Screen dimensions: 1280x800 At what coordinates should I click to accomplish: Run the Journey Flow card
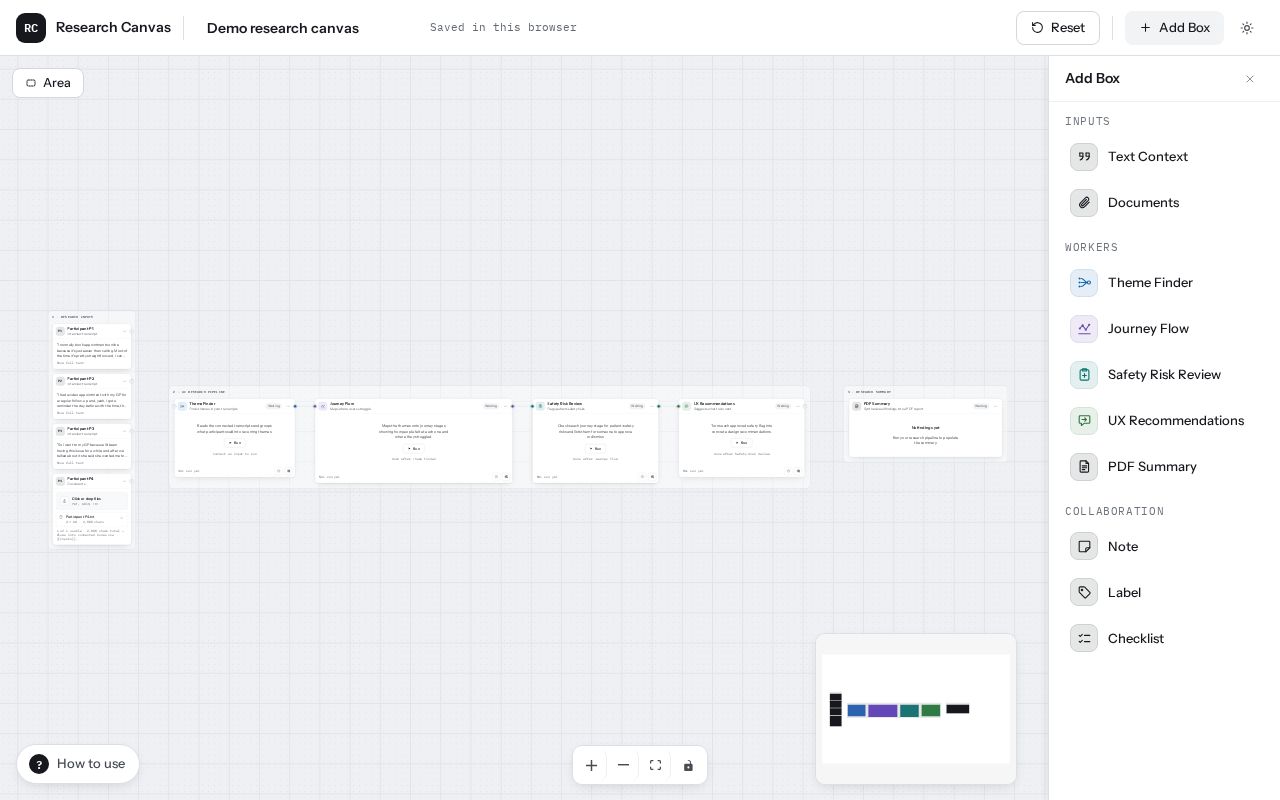pos(414,449)
